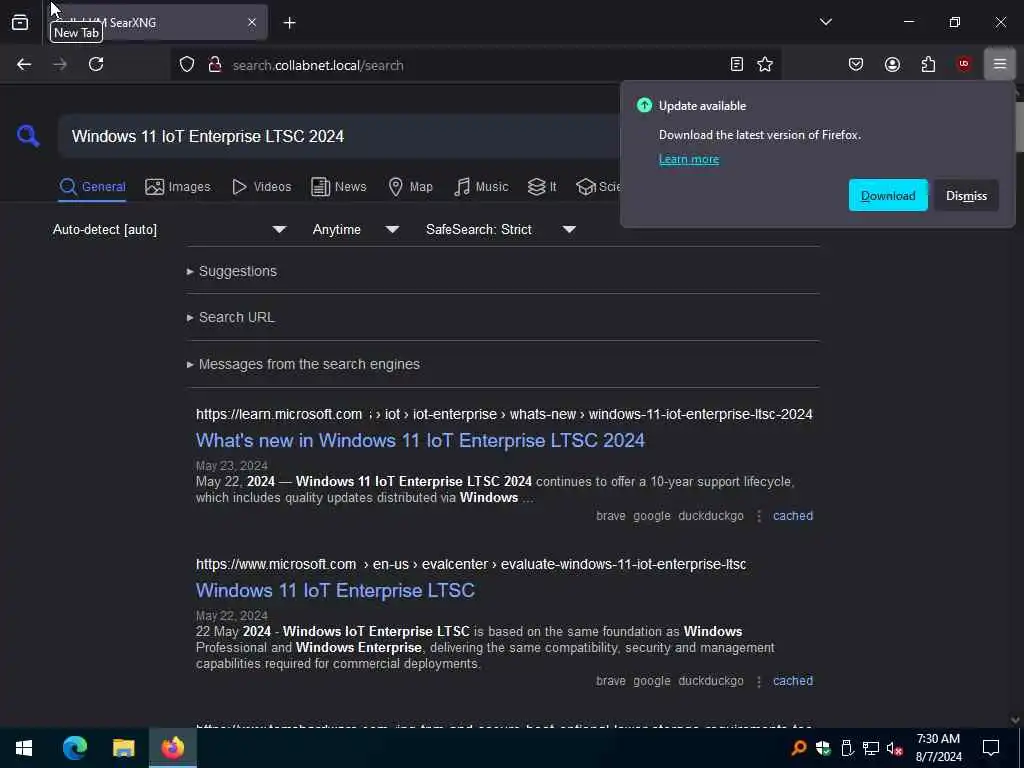Click the muted volume tray icon
The height and width of the screenshot is (768, 1024).
[894, 748]
